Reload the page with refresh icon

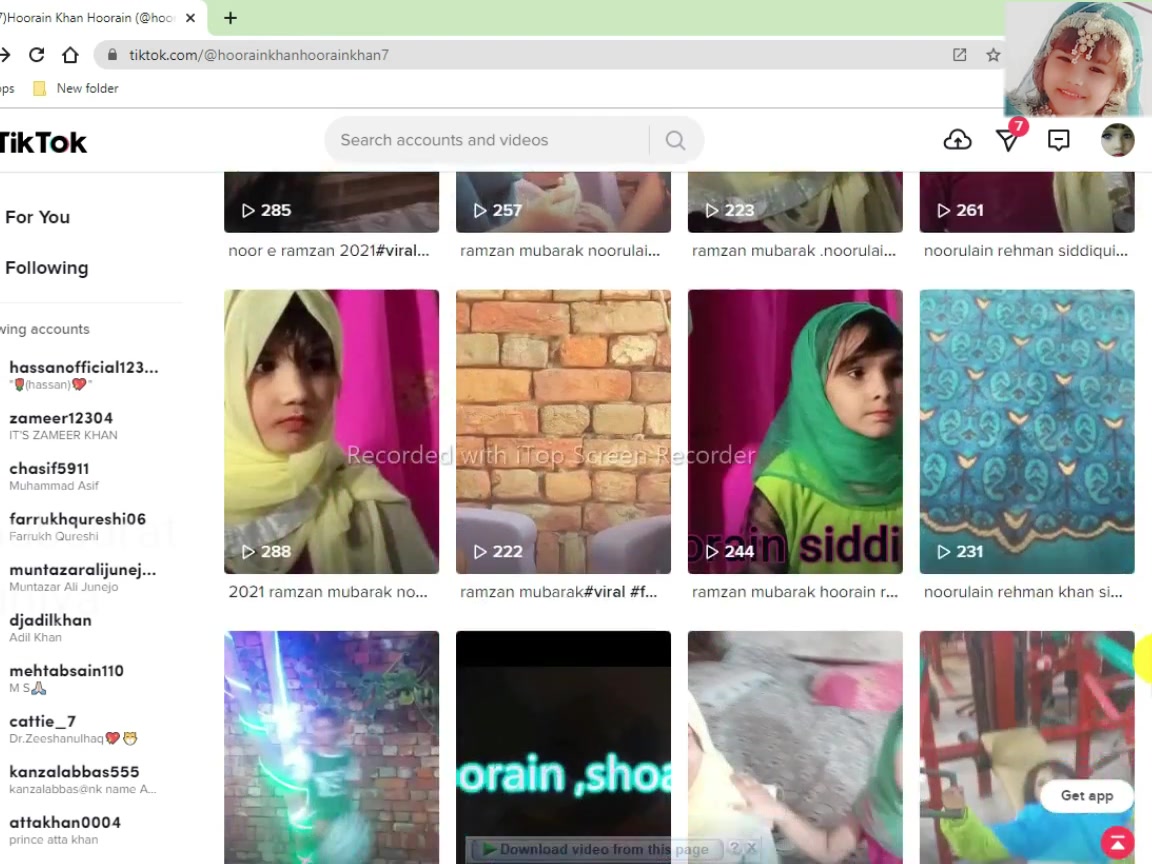(x=37, y=54)
